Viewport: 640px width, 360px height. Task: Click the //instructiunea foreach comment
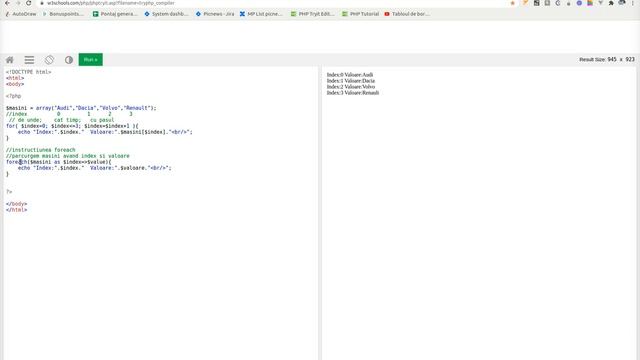point(40,150)
